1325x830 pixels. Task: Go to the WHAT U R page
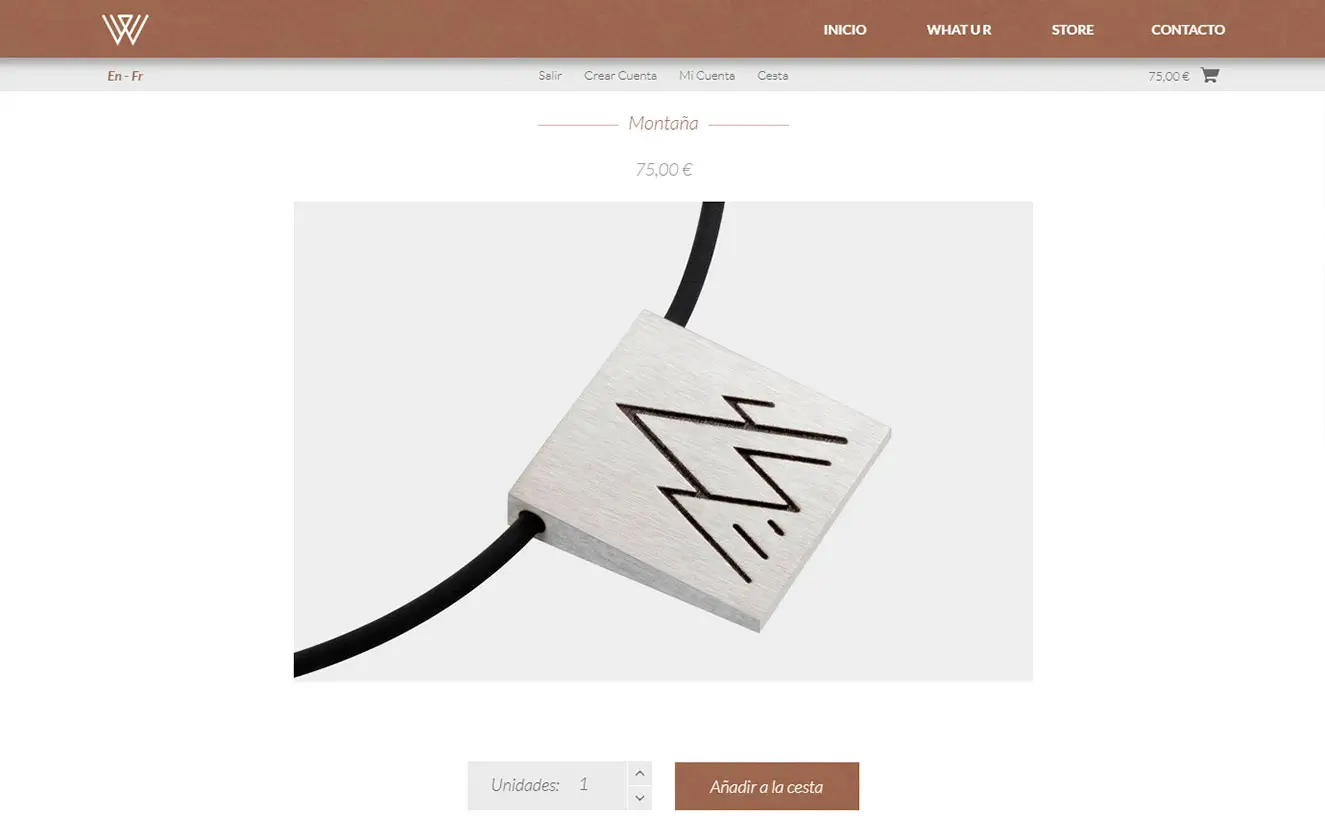[x=959, y=30]
